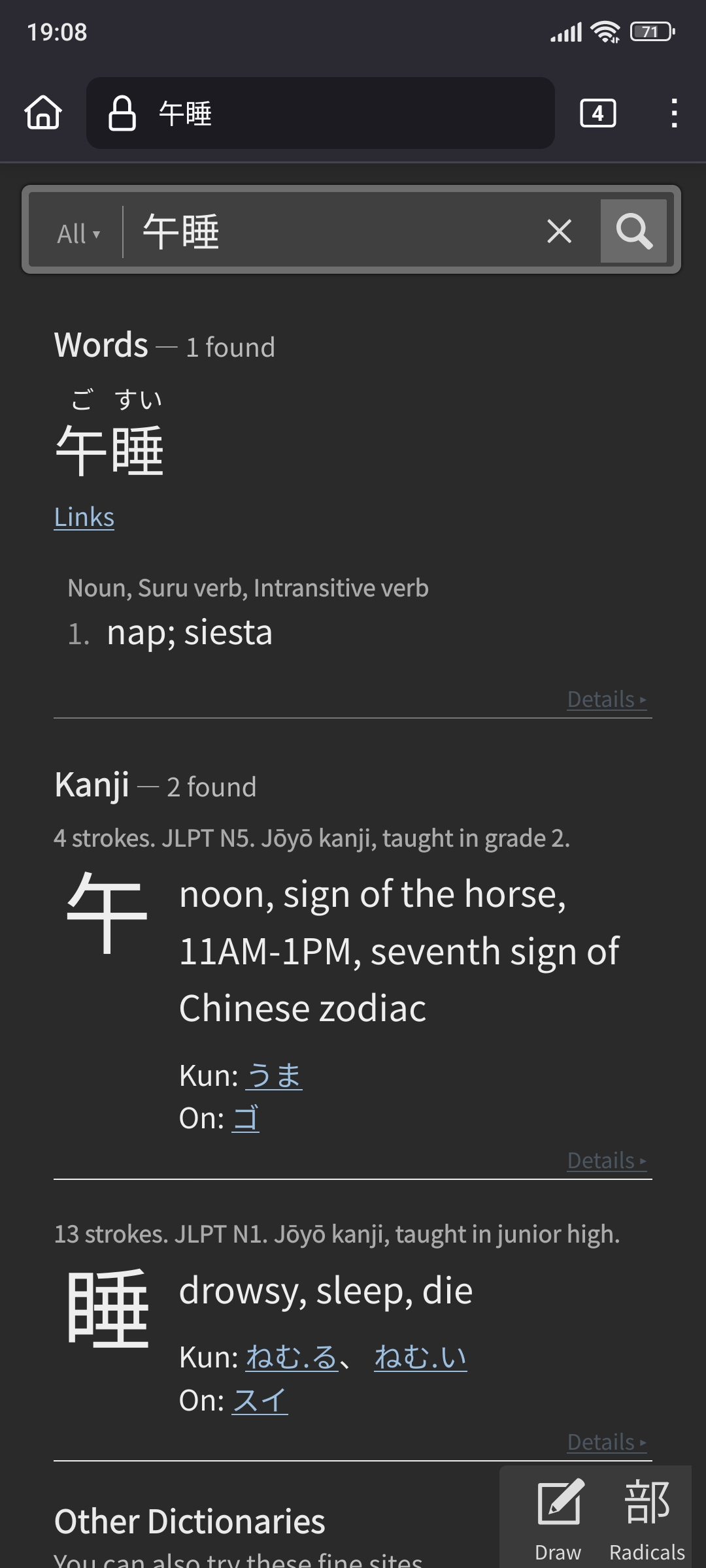This screenshot has height=1568, width=706.
Task: Tap the browser home icon
Action: (43, 112)
